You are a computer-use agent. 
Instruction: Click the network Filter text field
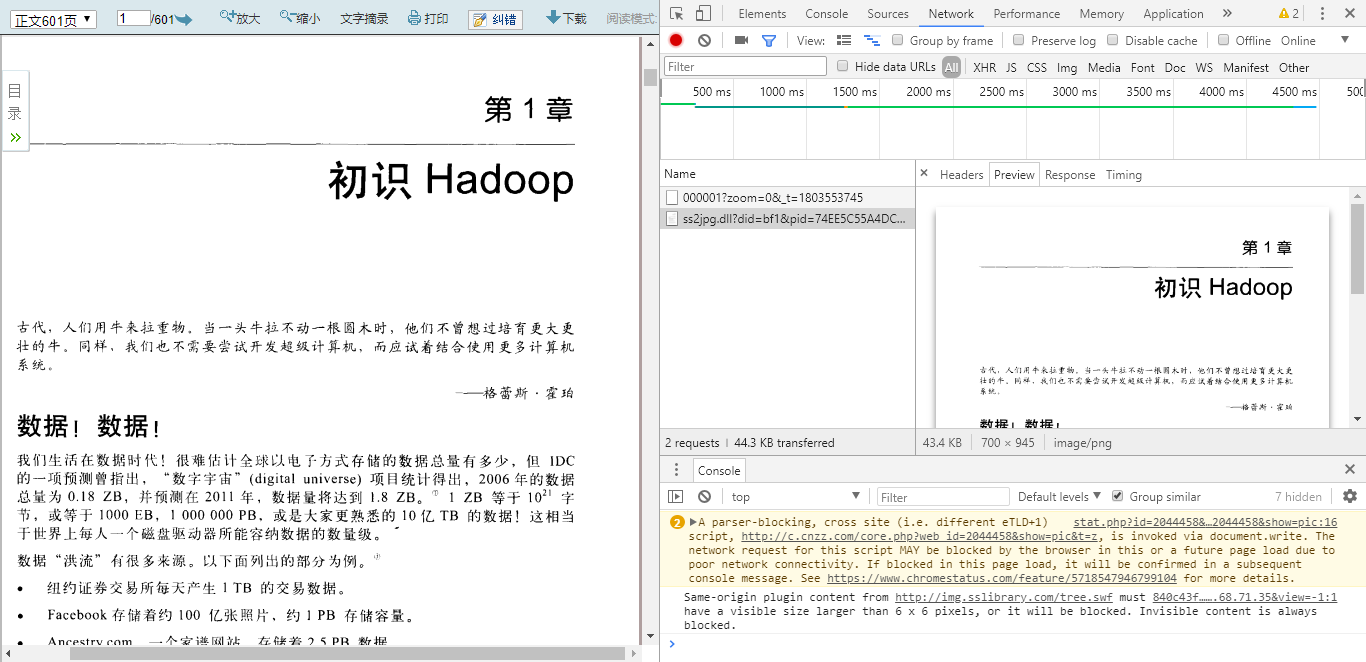746,67
